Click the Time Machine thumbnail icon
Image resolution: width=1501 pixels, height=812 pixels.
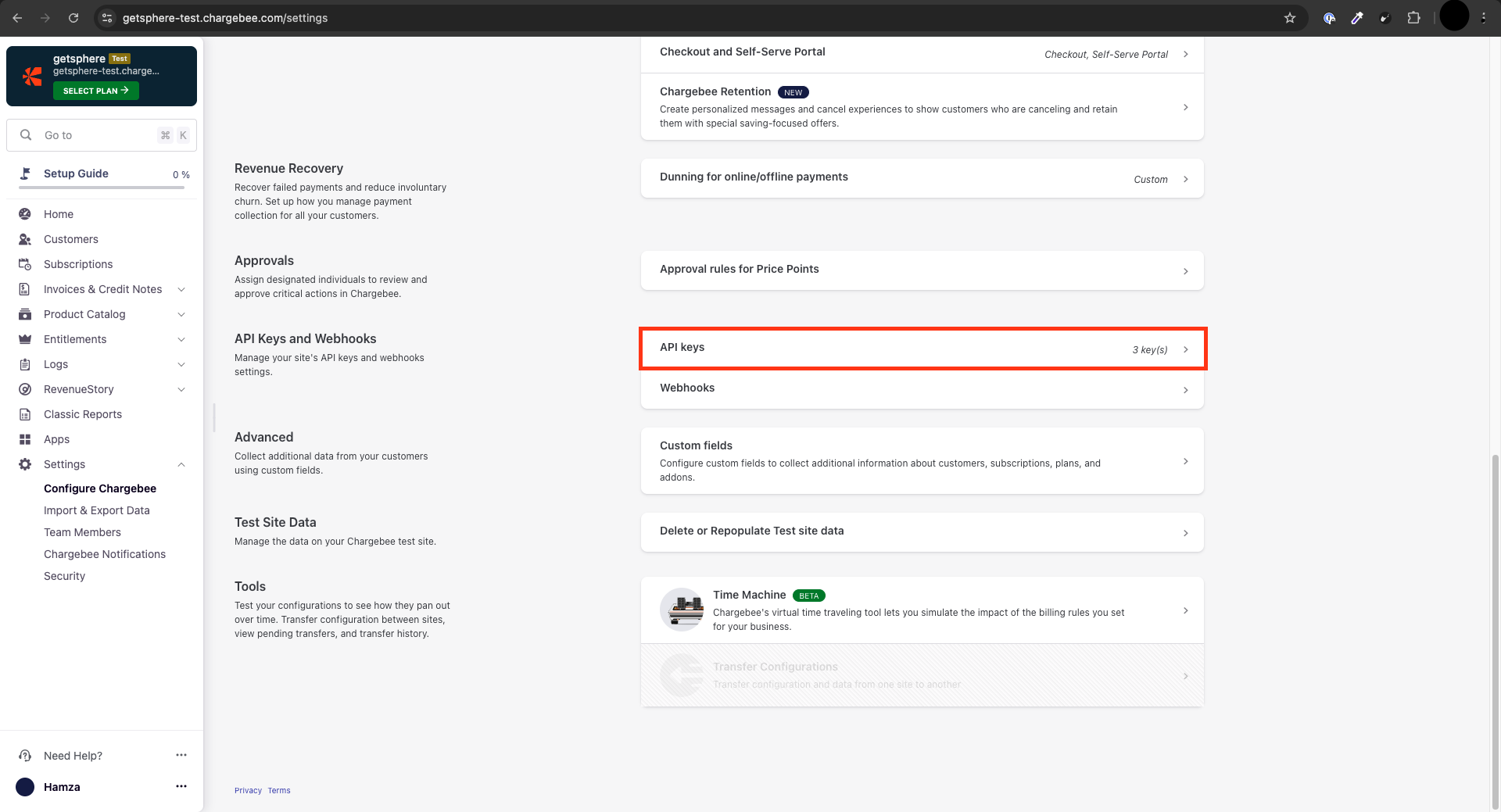[x=682, y=610]
